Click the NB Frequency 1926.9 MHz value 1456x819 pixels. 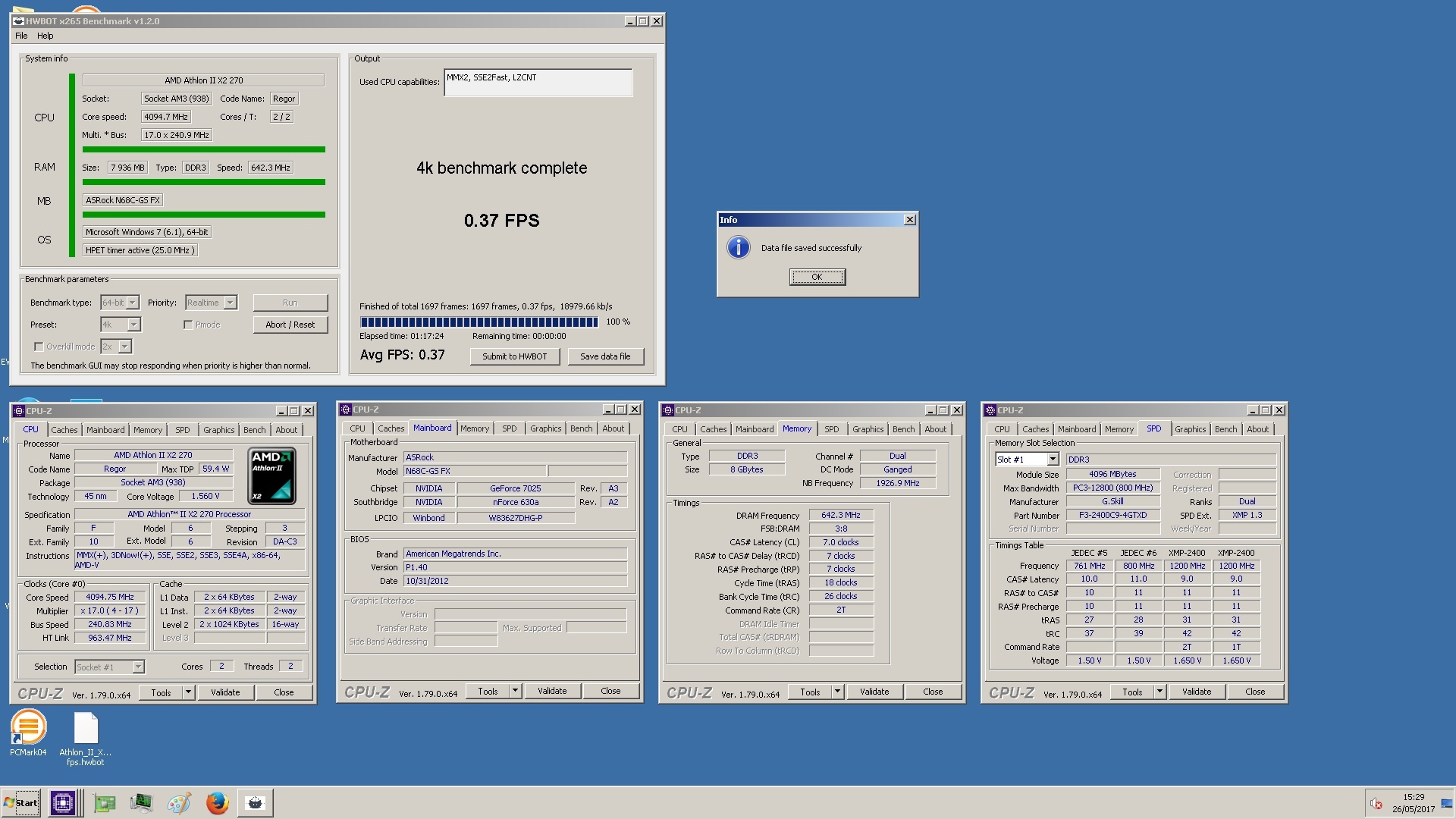[898, 483]
